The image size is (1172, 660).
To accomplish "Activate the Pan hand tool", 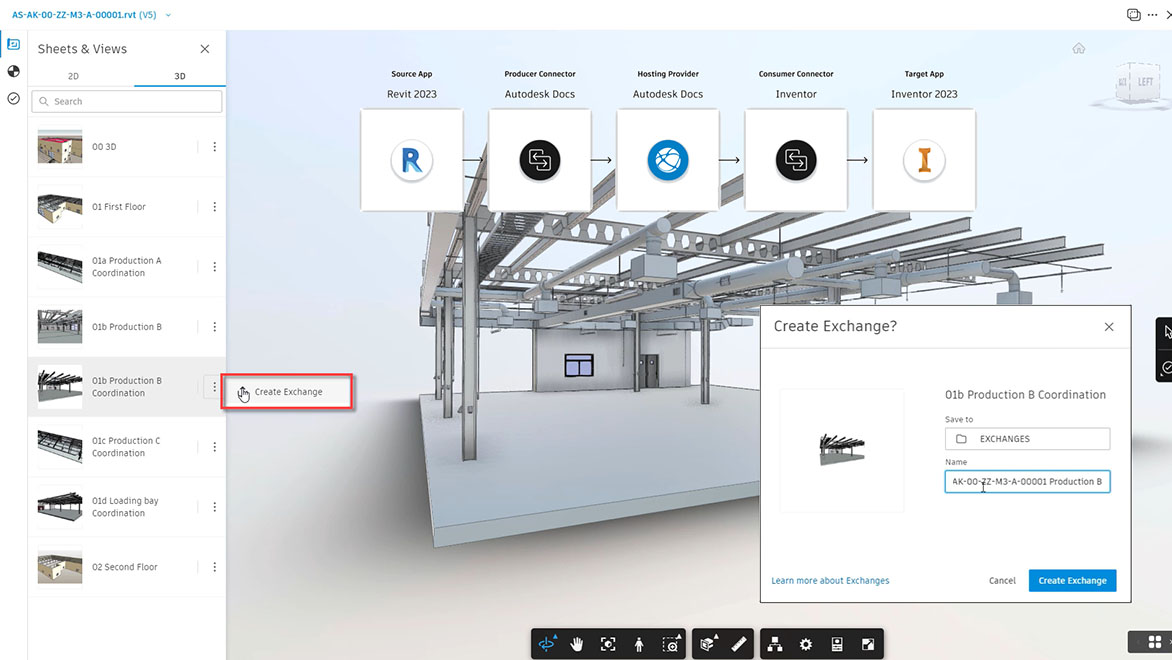I will [577, 644].
